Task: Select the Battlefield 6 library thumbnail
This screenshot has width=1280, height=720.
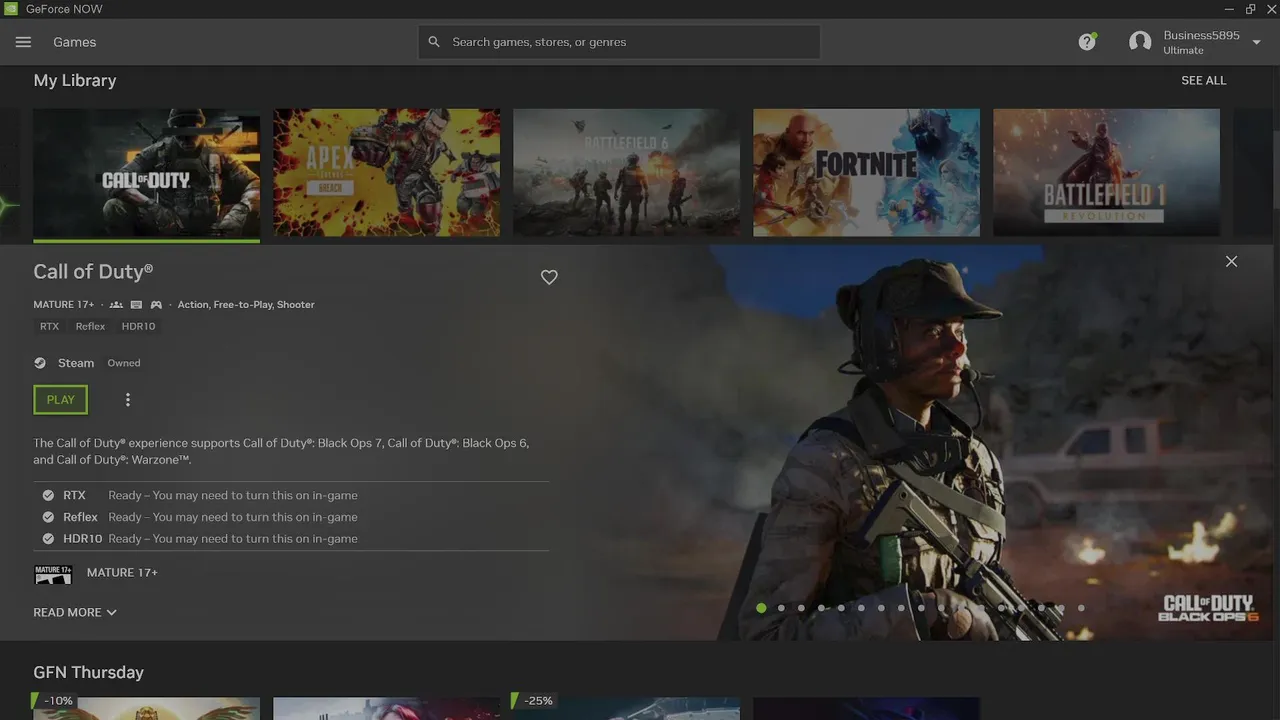Action: (626, 173)
